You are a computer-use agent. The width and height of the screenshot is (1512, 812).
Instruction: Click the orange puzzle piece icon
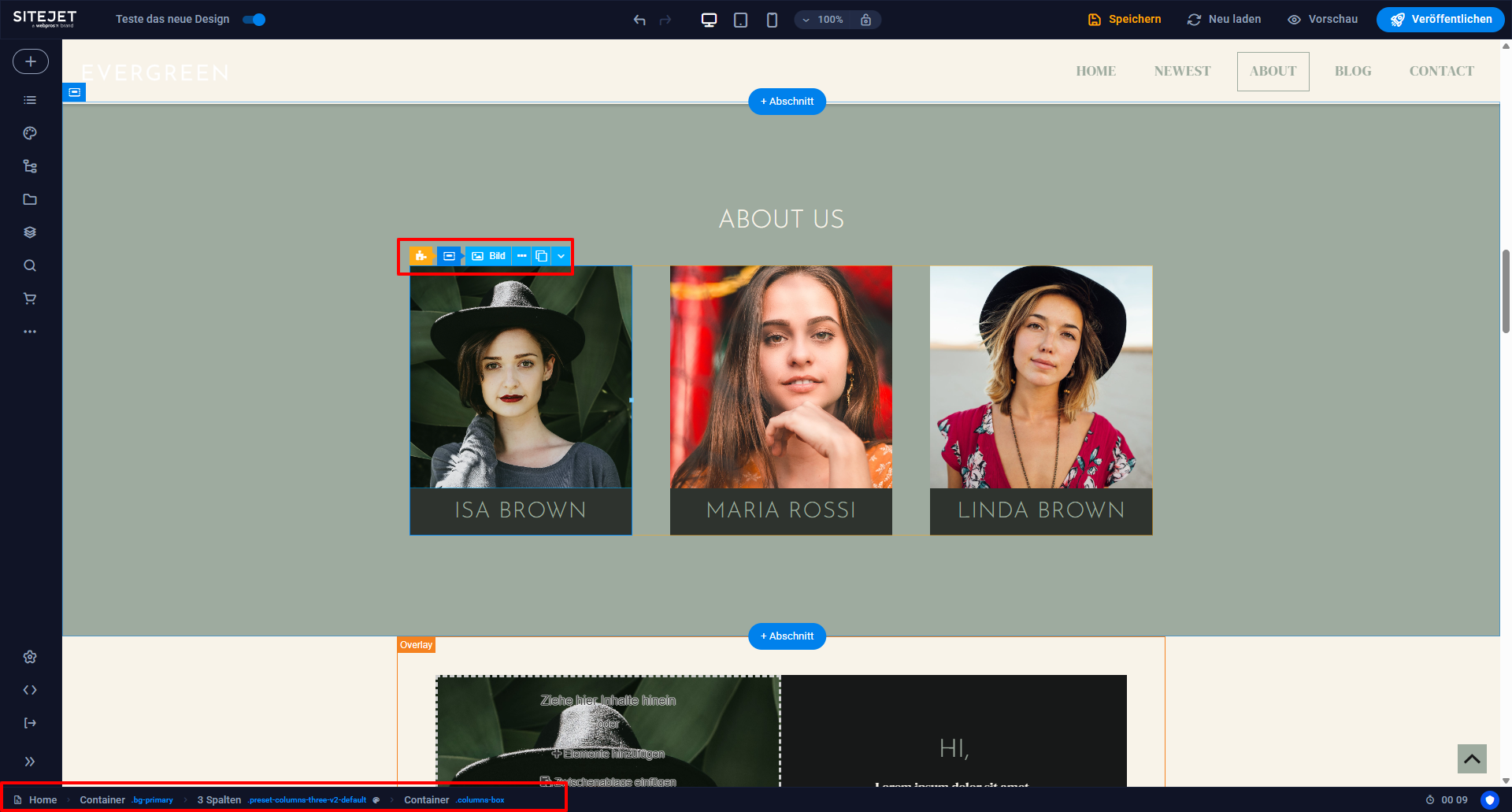coord(421,256)
